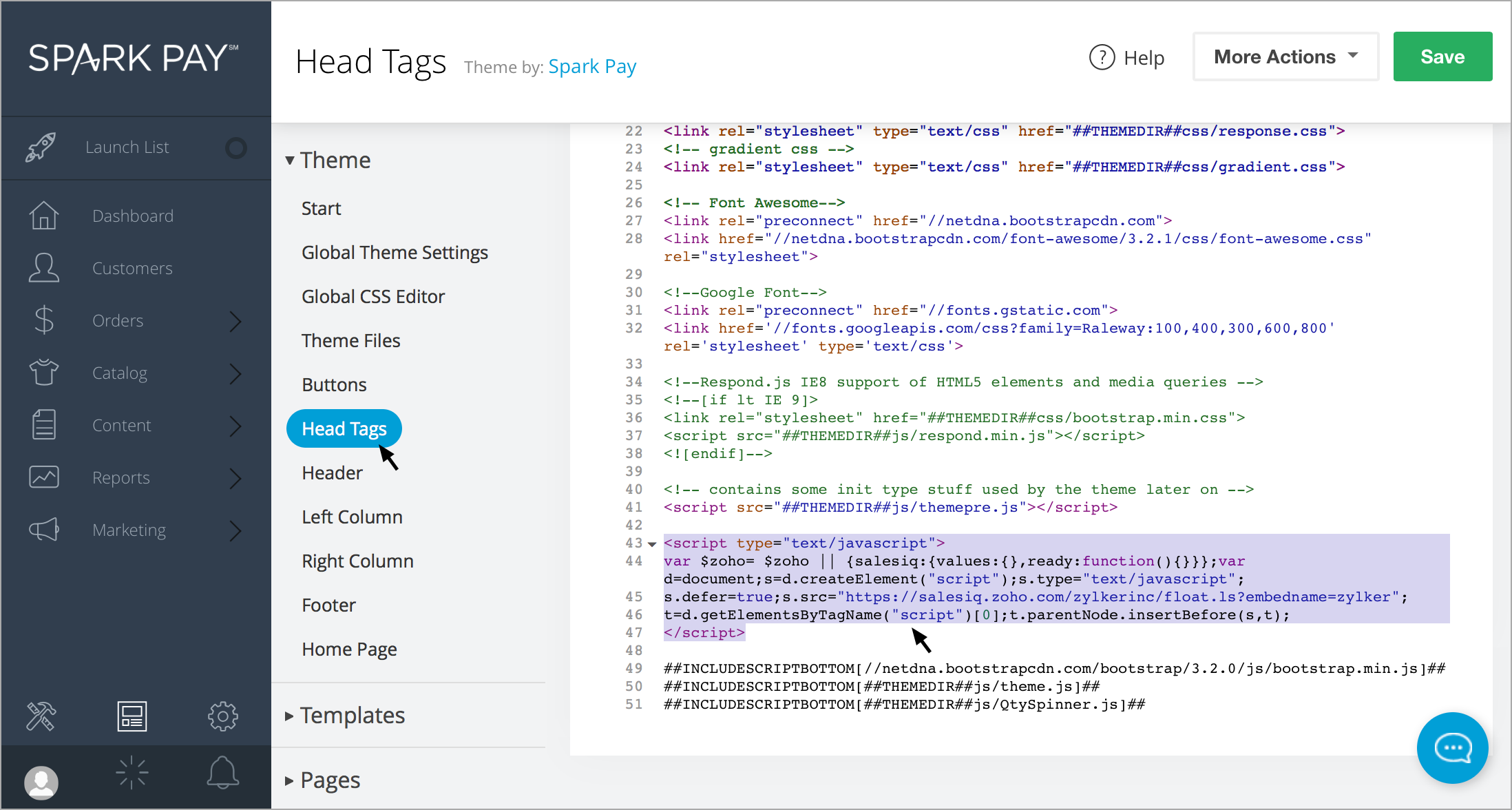The width and height of the screenshot is (1512, 810).
Task: Open the notifications bell icon
Action: point(222,773)
